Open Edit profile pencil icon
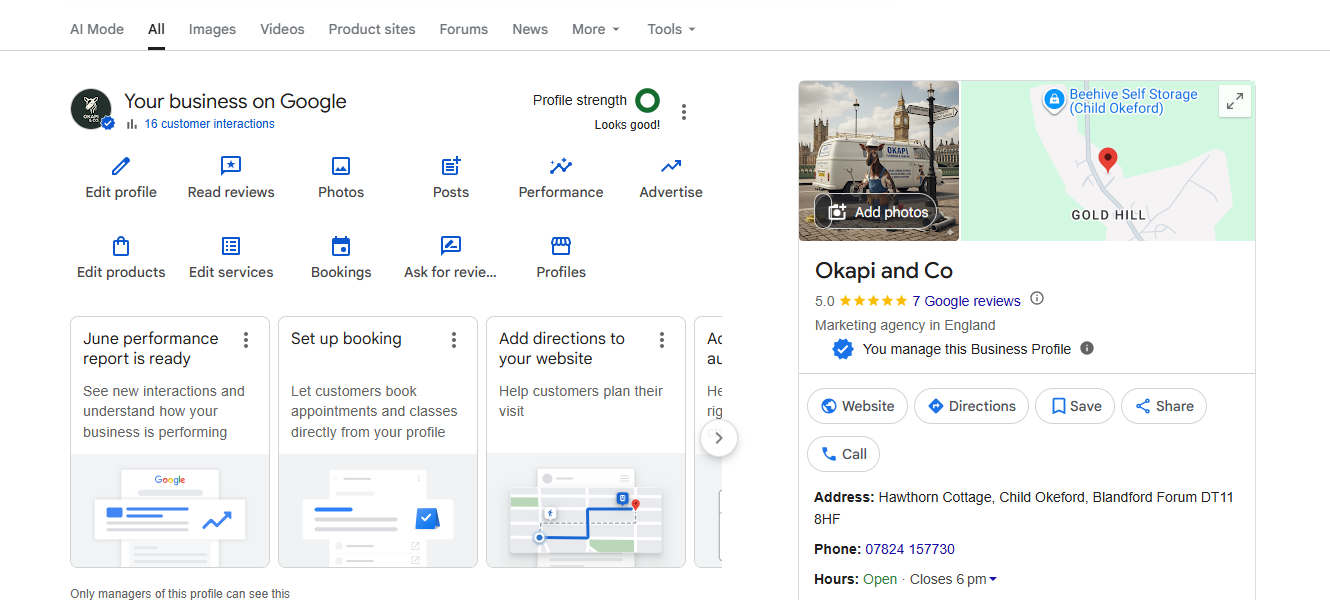Viewport: 1330px width, 600px height. (121, 166)
